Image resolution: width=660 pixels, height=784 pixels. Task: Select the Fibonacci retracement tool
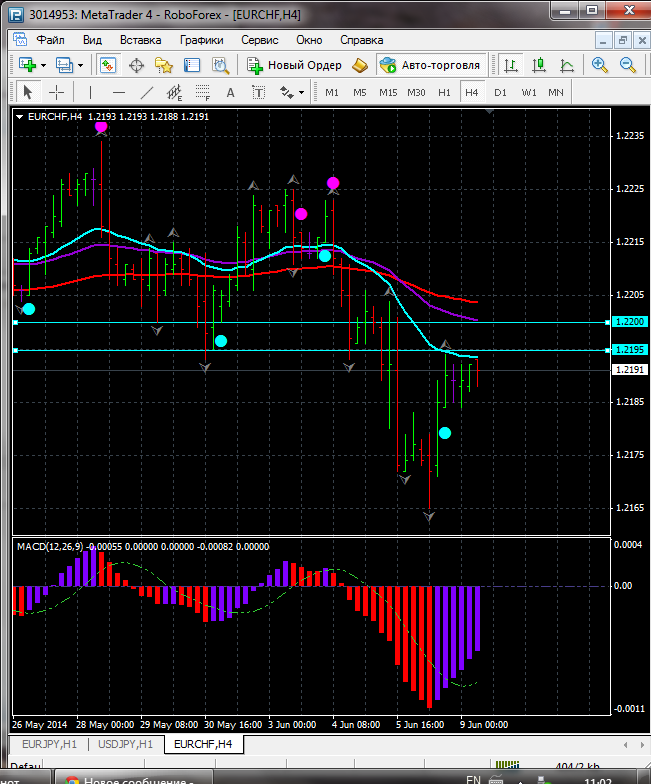tap(202, 92)
